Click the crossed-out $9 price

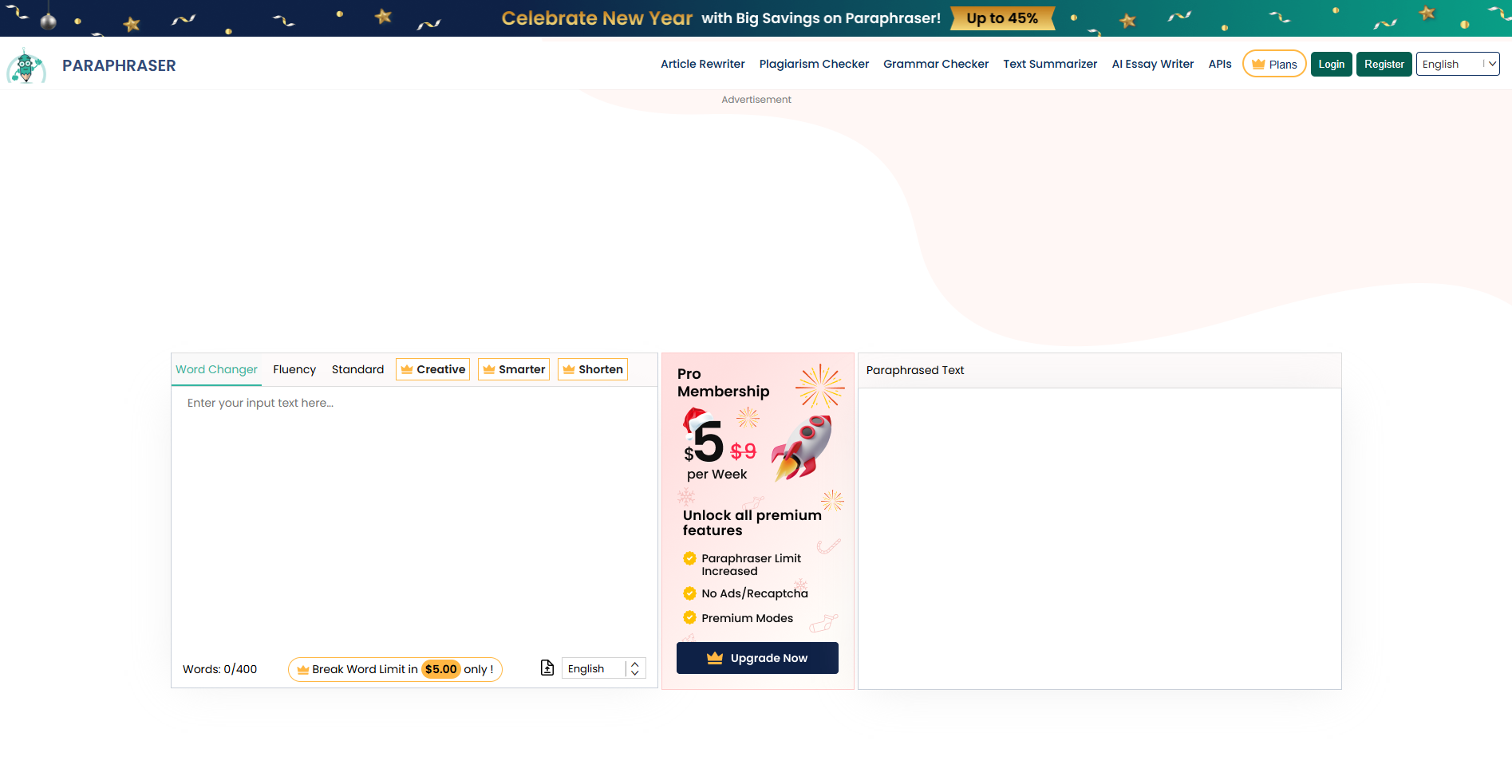(x=743, y=451)
